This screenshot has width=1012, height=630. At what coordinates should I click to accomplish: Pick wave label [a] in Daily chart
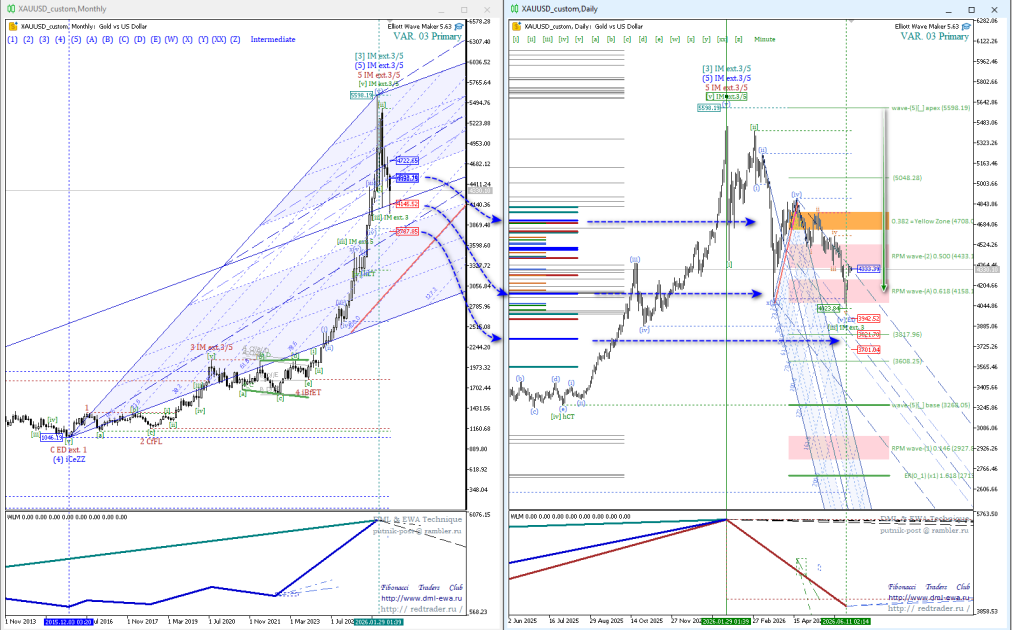pos(595,39)
